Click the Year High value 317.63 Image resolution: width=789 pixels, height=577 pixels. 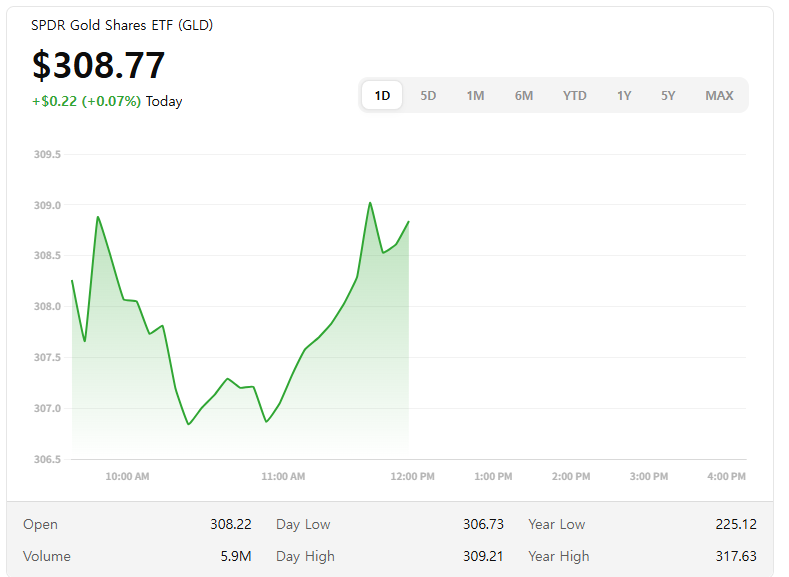(736, 556)
